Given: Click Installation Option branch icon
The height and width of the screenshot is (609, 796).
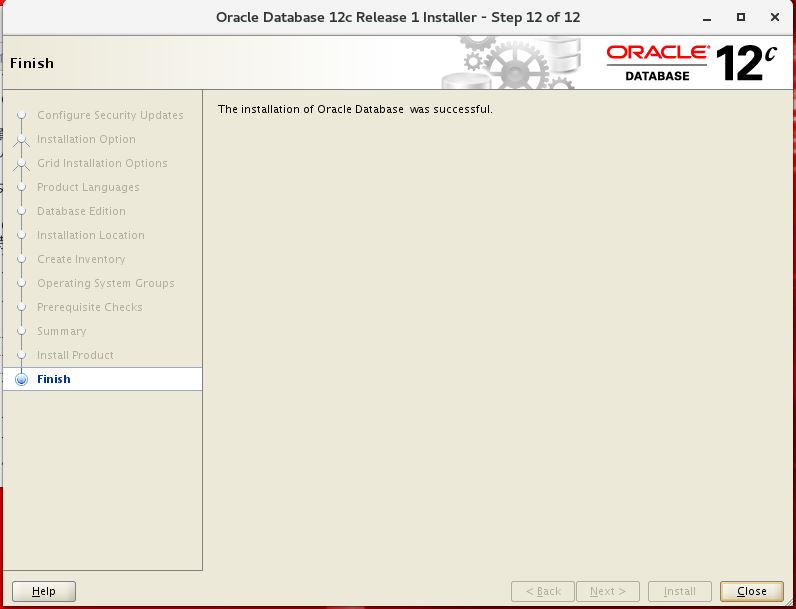Looking at the screenshot, I should 21,141.
